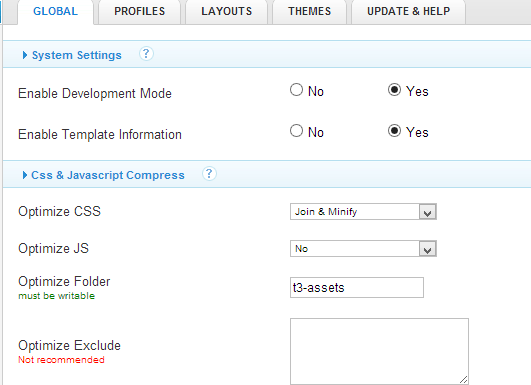Switch to the UPDATE & HELP tab
The width and height of the screenshot is (531, 385).
tap(409, 12)
